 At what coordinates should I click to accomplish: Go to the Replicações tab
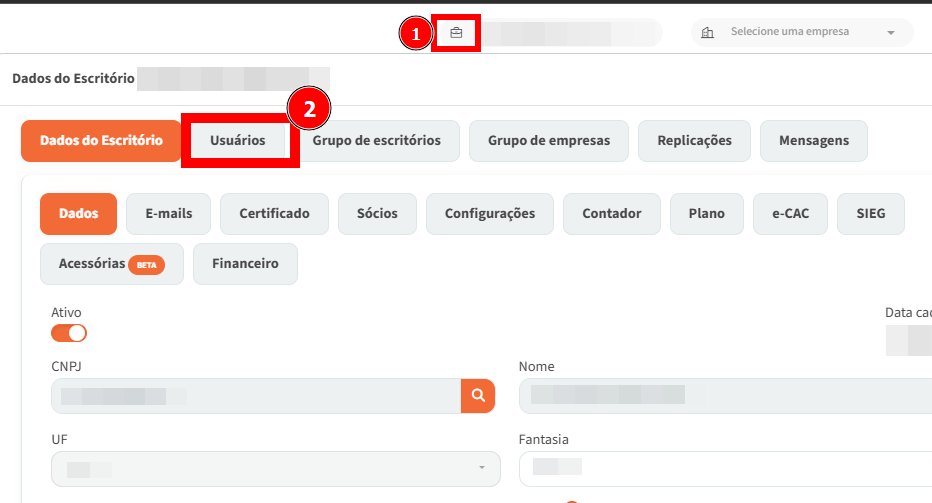[694, 141]
